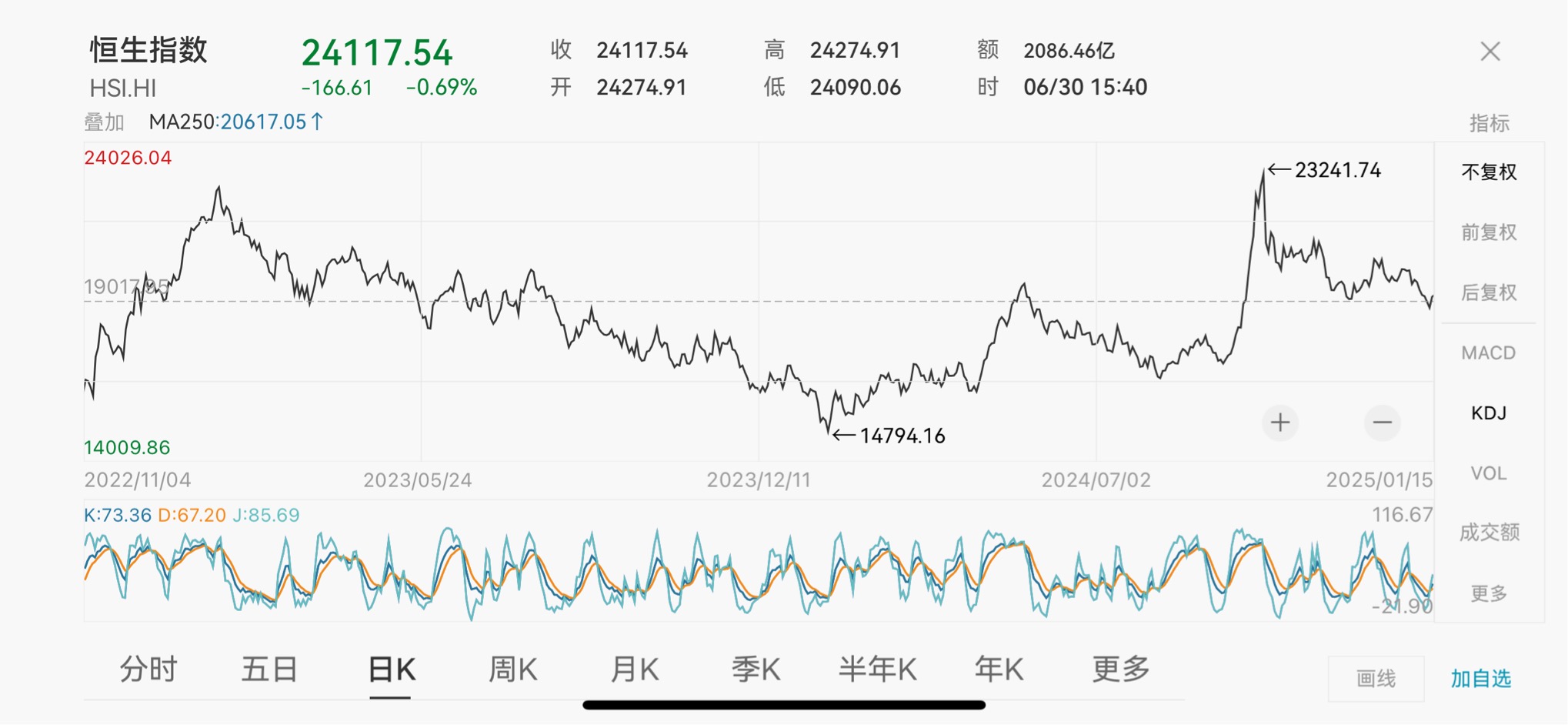
Task: Tap the day low value 24090.06
Action: [855, 87]
